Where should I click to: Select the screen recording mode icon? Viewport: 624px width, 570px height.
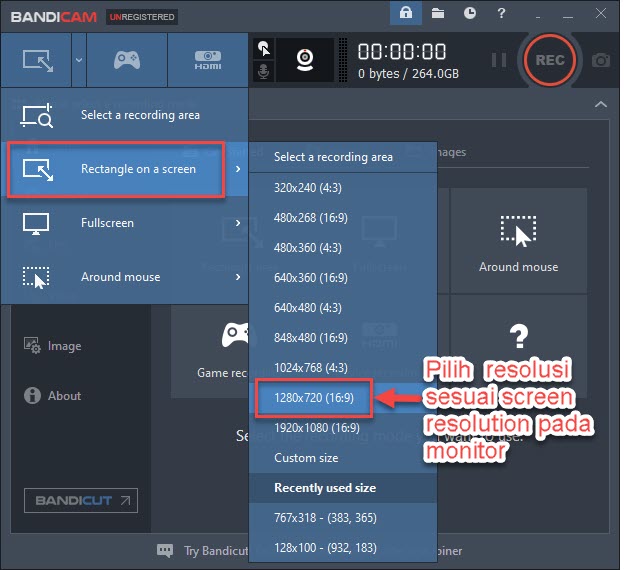(x=37, y=60)
